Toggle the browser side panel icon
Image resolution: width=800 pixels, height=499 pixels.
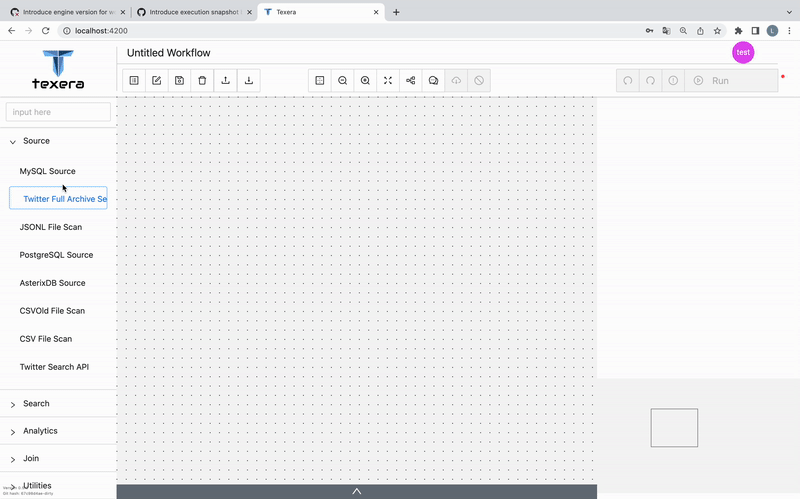pyautogui.click(x=756, y=31)
